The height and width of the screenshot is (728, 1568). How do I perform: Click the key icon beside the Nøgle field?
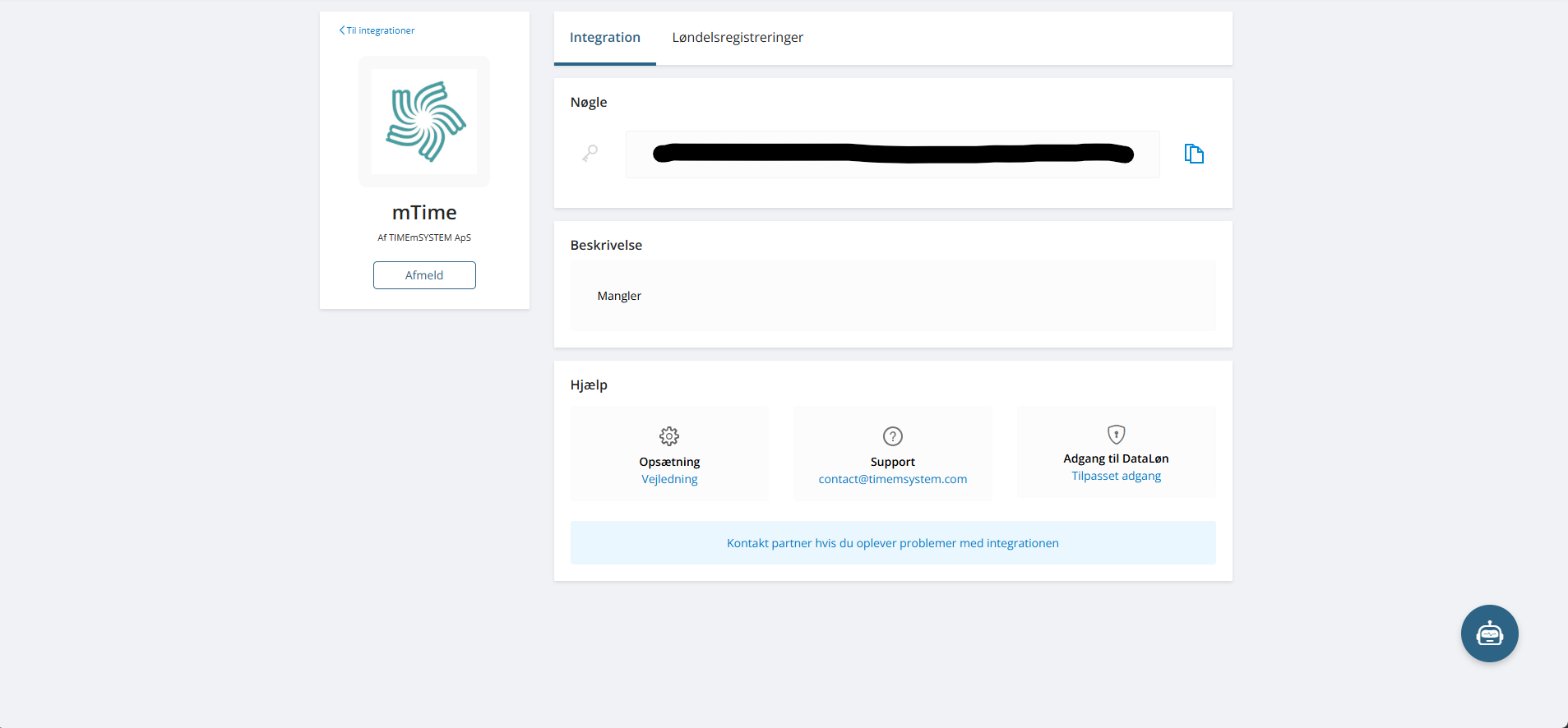590,154
